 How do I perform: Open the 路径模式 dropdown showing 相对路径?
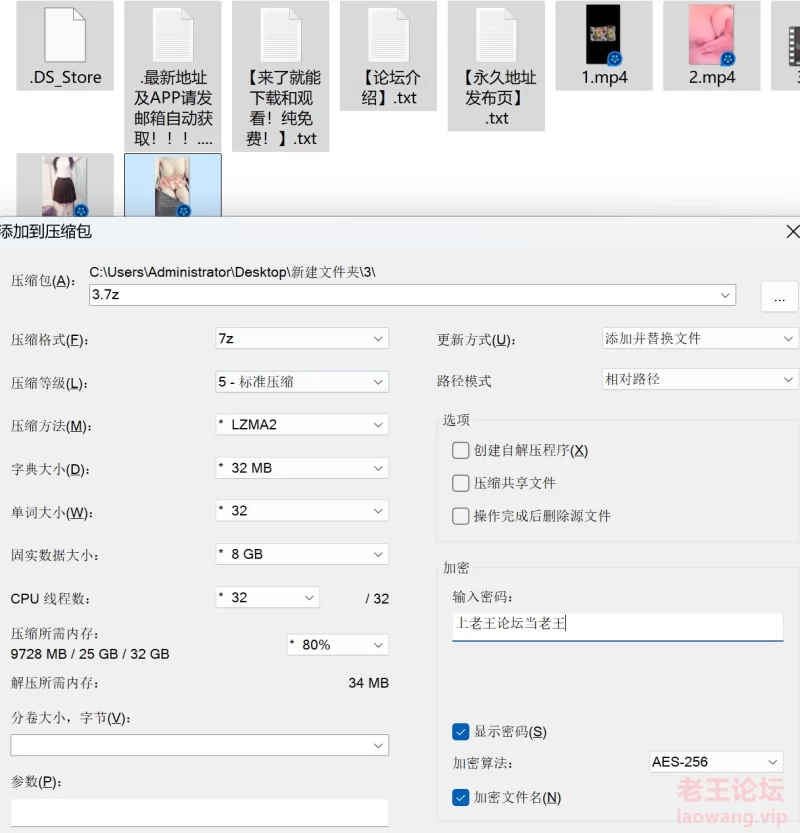[700, 379]
